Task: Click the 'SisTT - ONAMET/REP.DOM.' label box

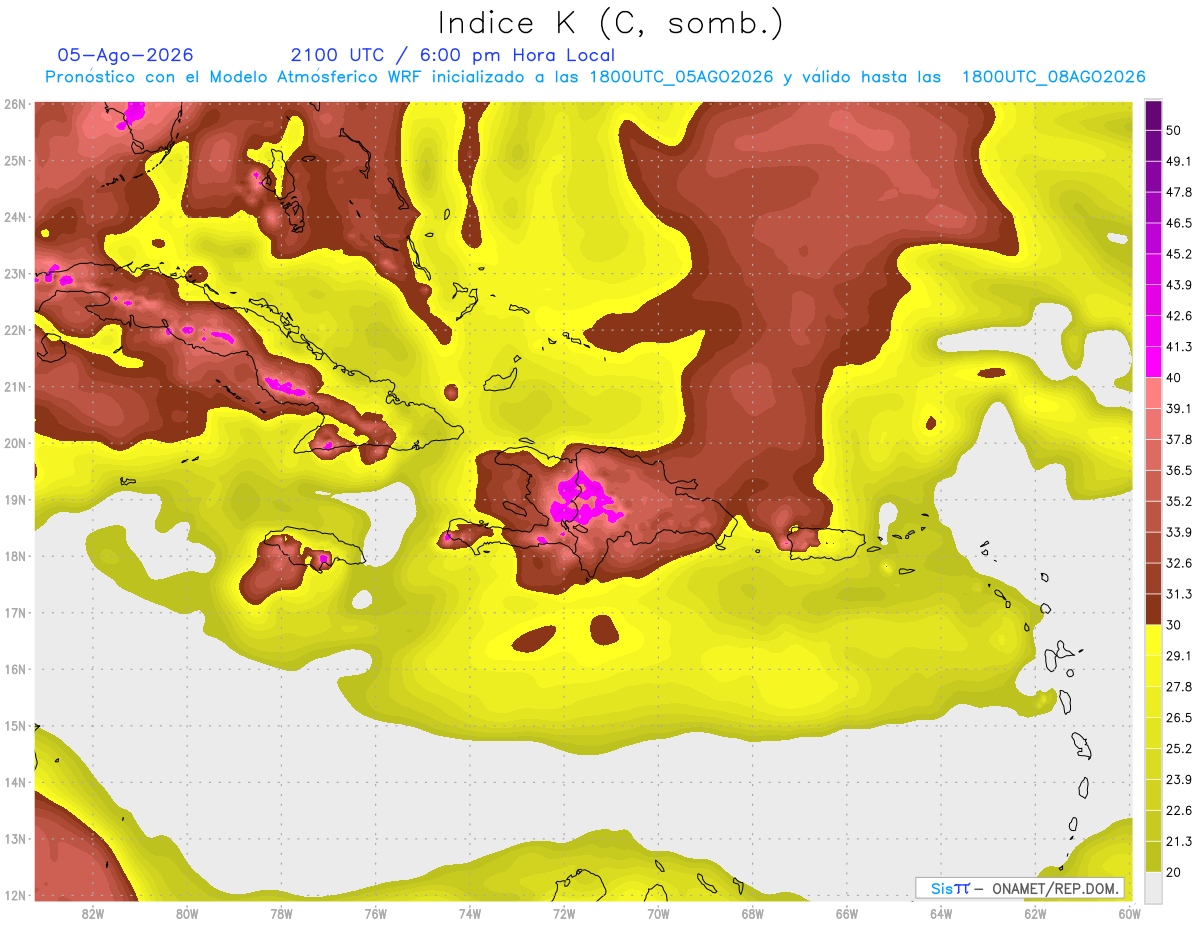Action: (1020, 888)
